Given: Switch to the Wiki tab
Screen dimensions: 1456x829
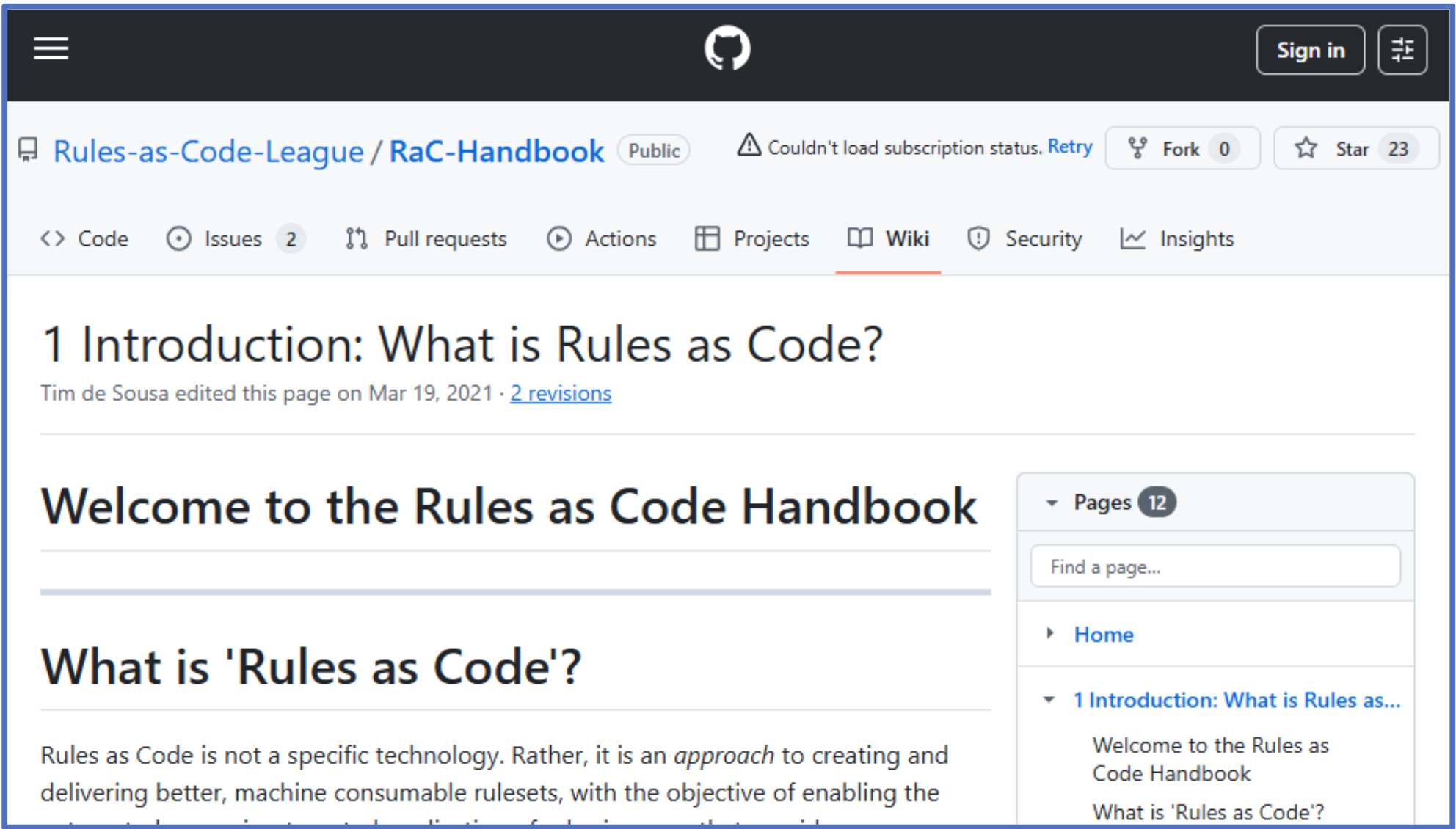Looking at the screenshot, I should tap(889, 238).
